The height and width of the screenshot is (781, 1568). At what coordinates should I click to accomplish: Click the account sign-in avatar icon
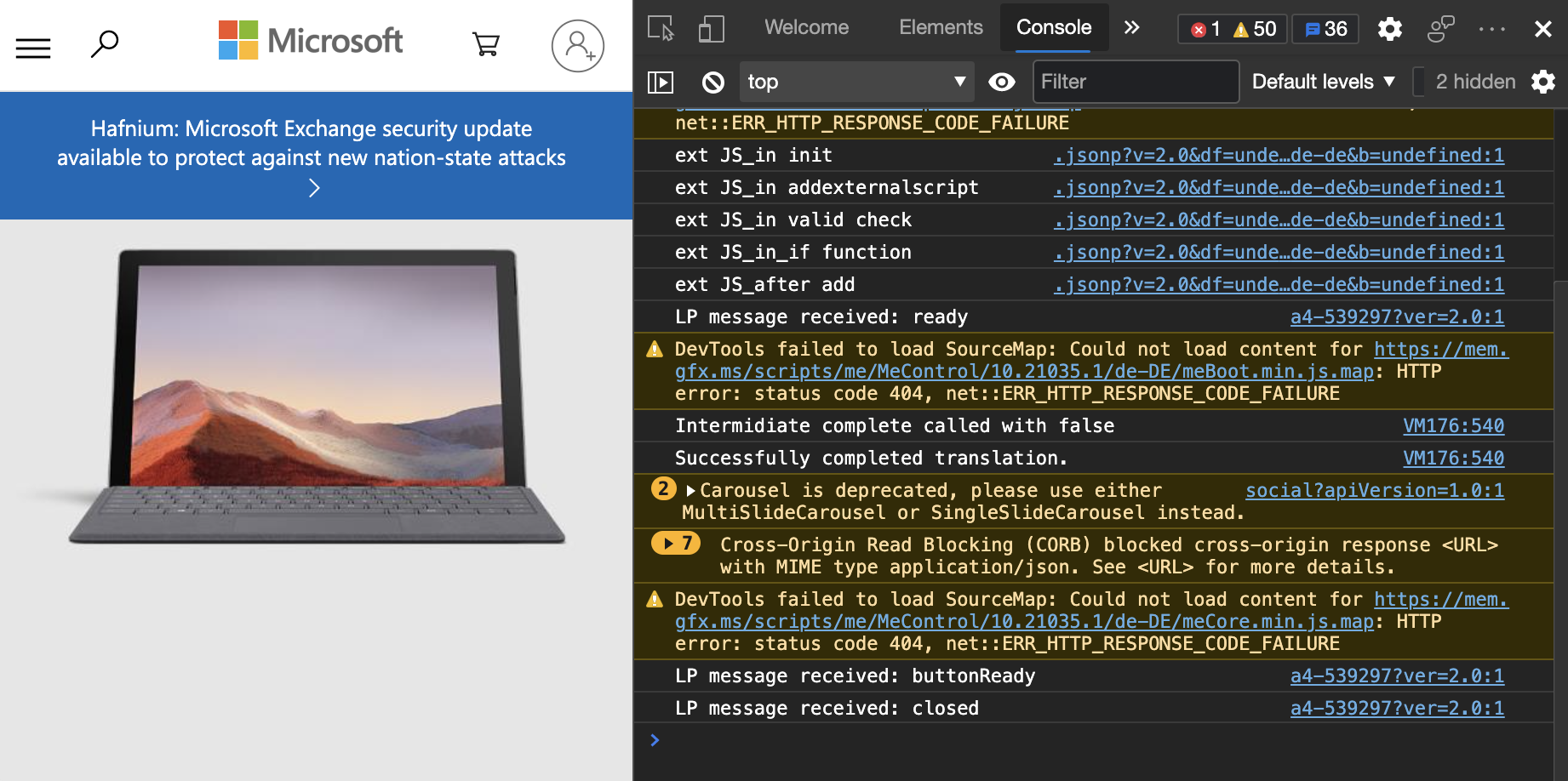pyautogui.click(x=578, y=46)
